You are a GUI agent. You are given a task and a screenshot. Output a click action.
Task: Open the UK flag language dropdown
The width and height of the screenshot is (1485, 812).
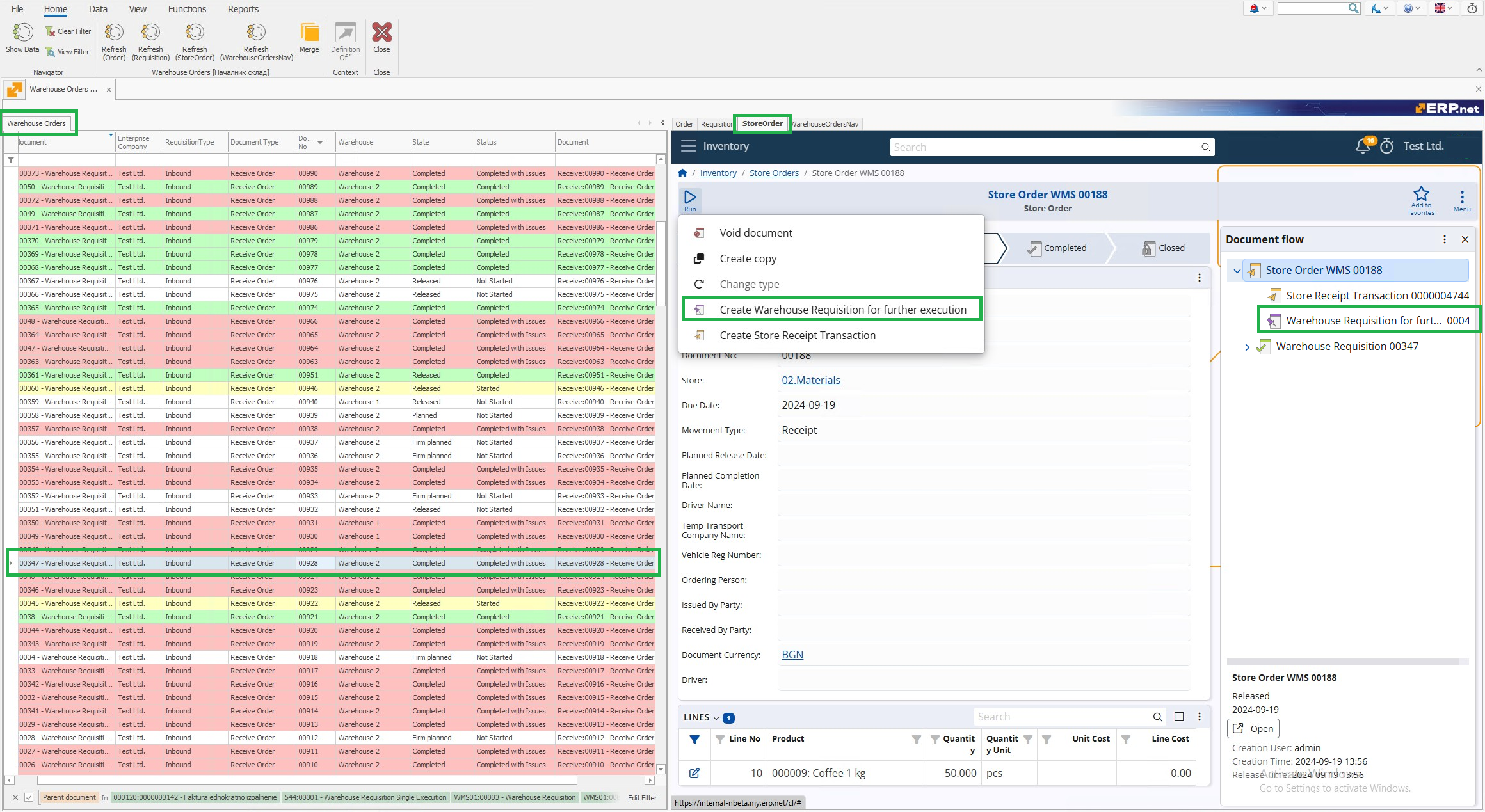click(x=1444, y=8)
